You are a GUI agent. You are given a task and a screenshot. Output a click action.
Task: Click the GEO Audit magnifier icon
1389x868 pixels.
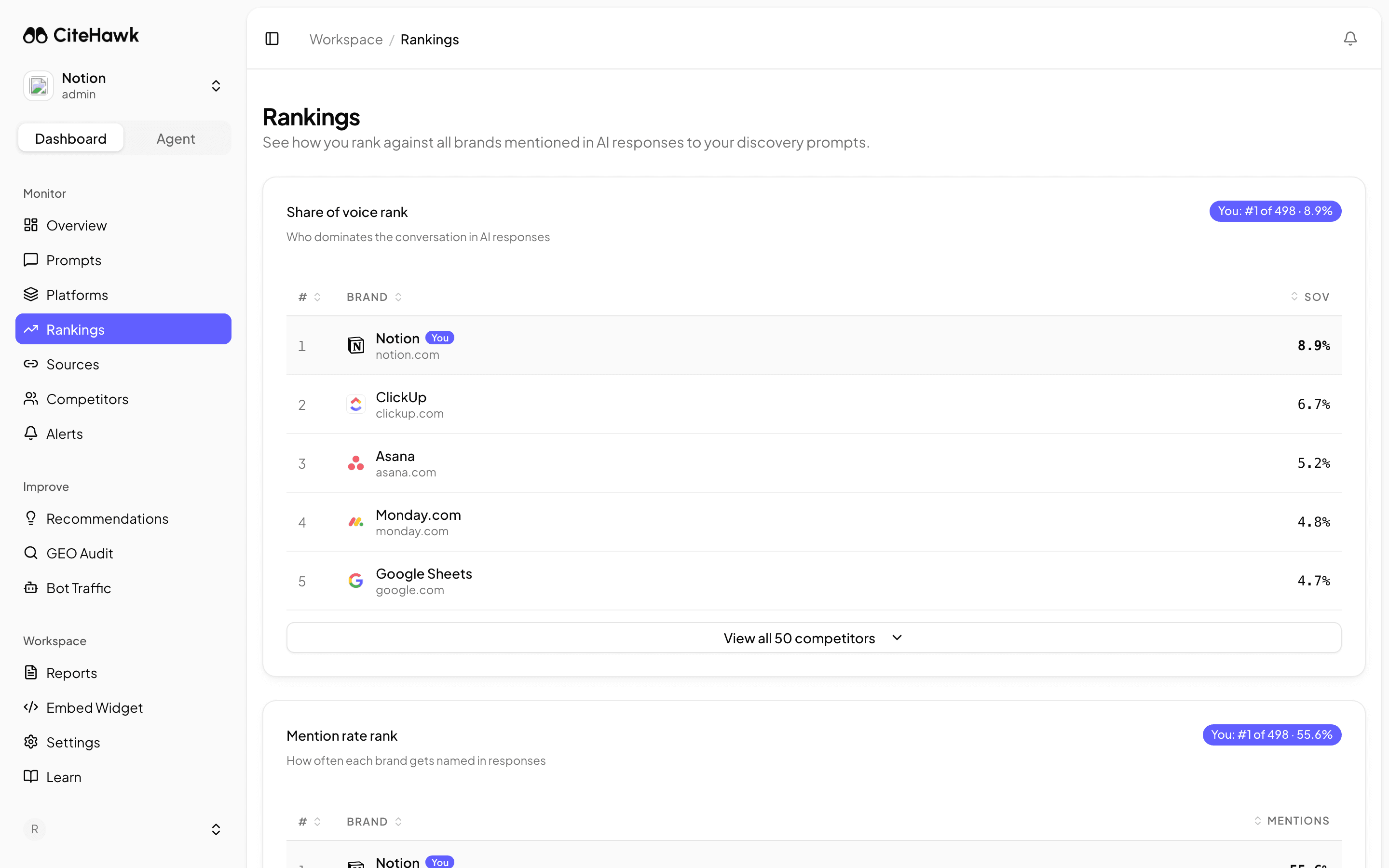tap(31, 553)
